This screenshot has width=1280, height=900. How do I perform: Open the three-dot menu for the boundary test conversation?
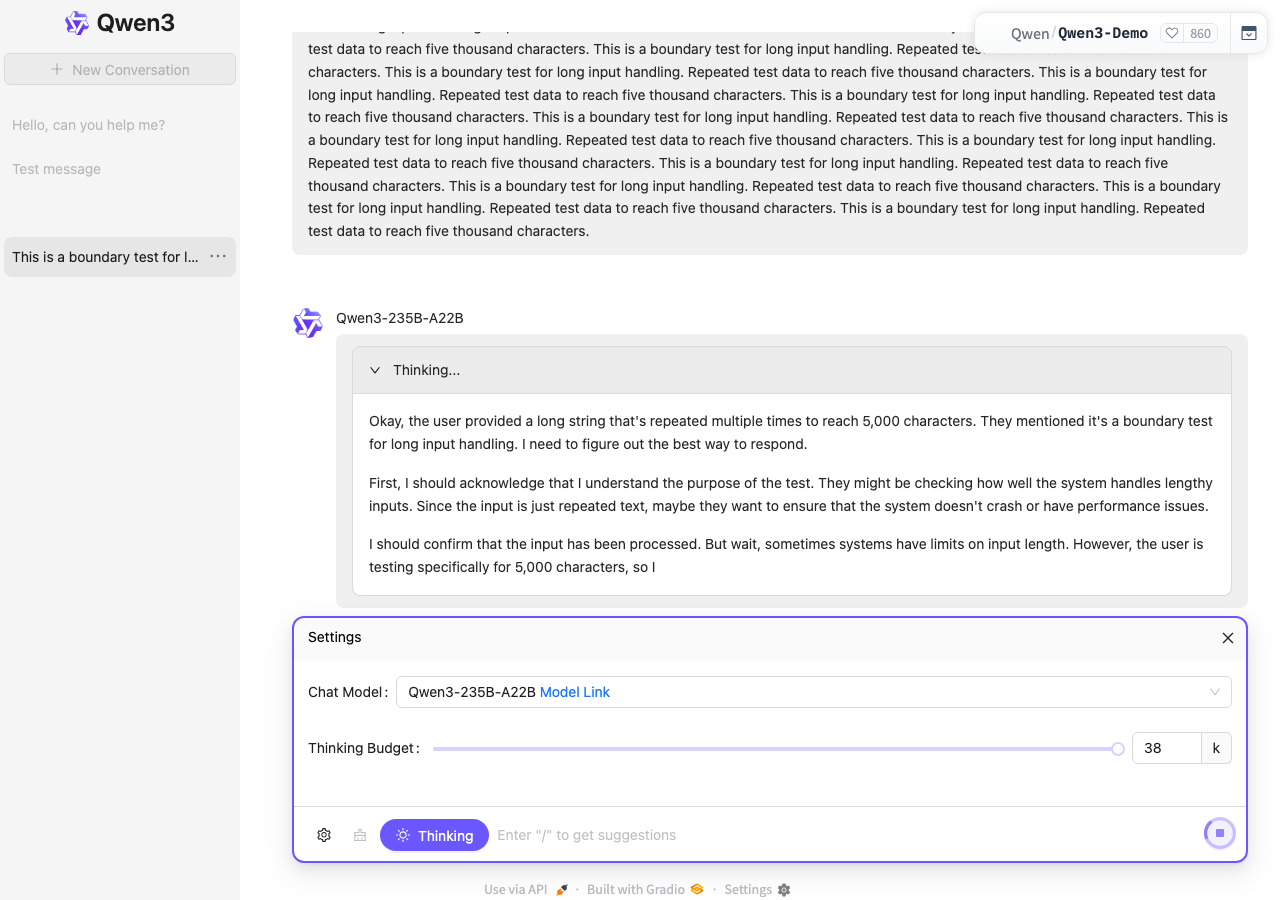218,257
